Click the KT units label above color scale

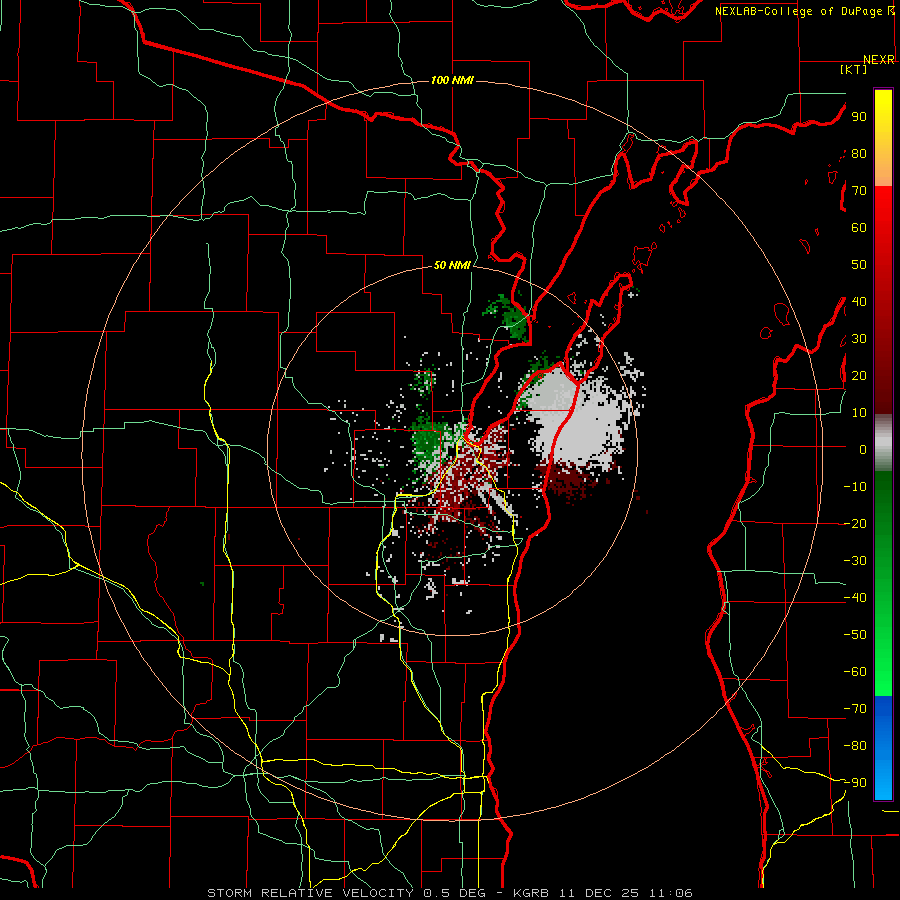(x=853, y=69)
